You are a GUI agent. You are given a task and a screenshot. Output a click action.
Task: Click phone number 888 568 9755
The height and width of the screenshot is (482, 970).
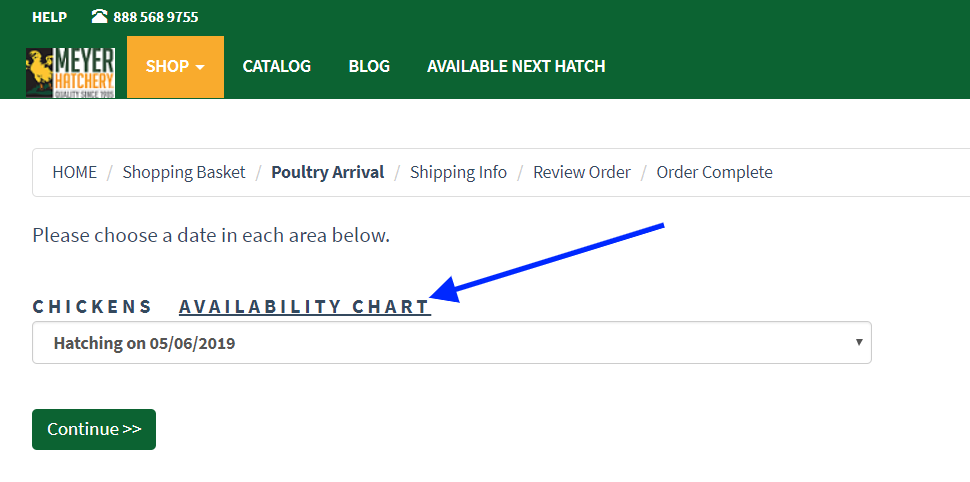(156, 17)
